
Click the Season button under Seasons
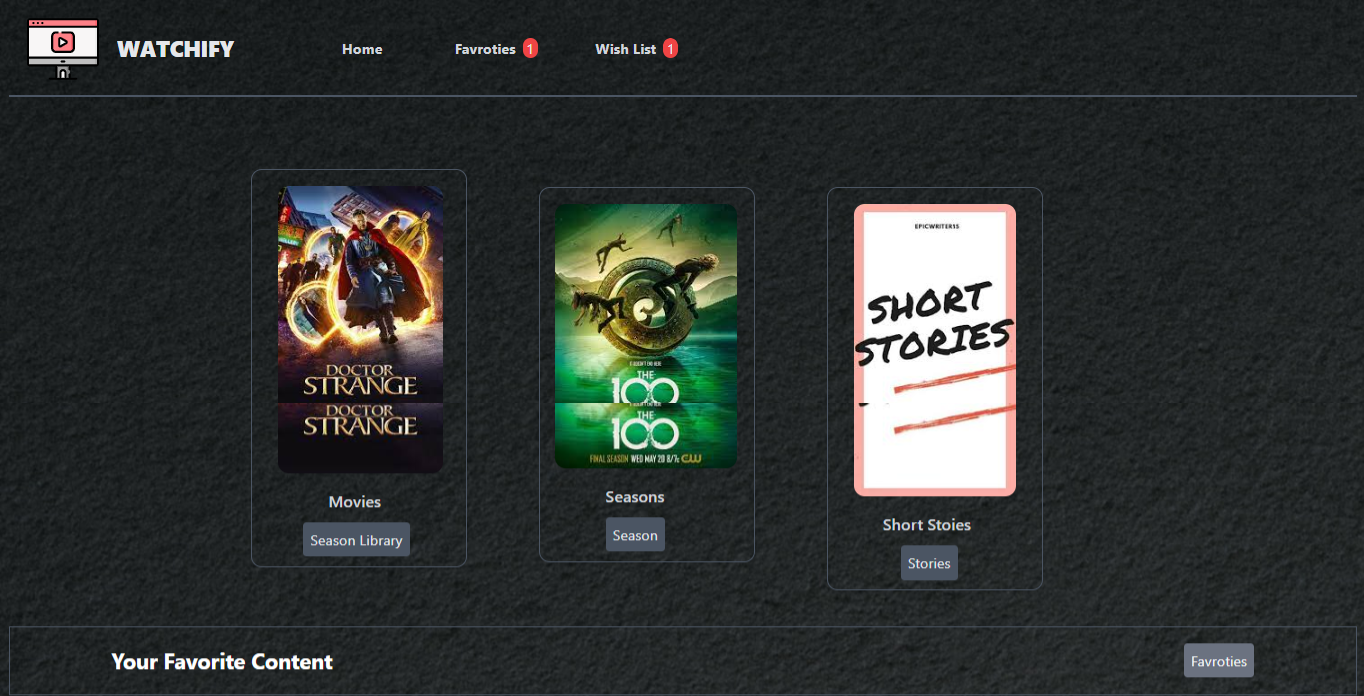coord(635,535)
